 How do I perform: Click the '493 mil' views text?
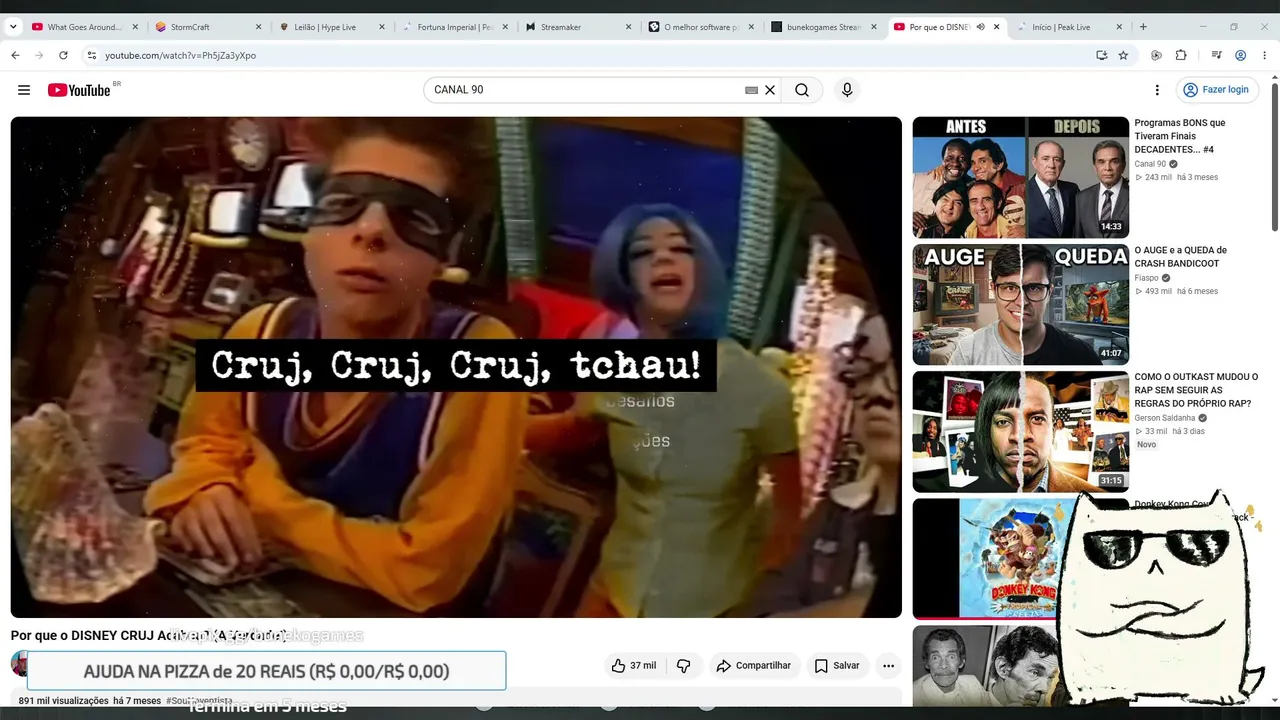pos(1158,291)
